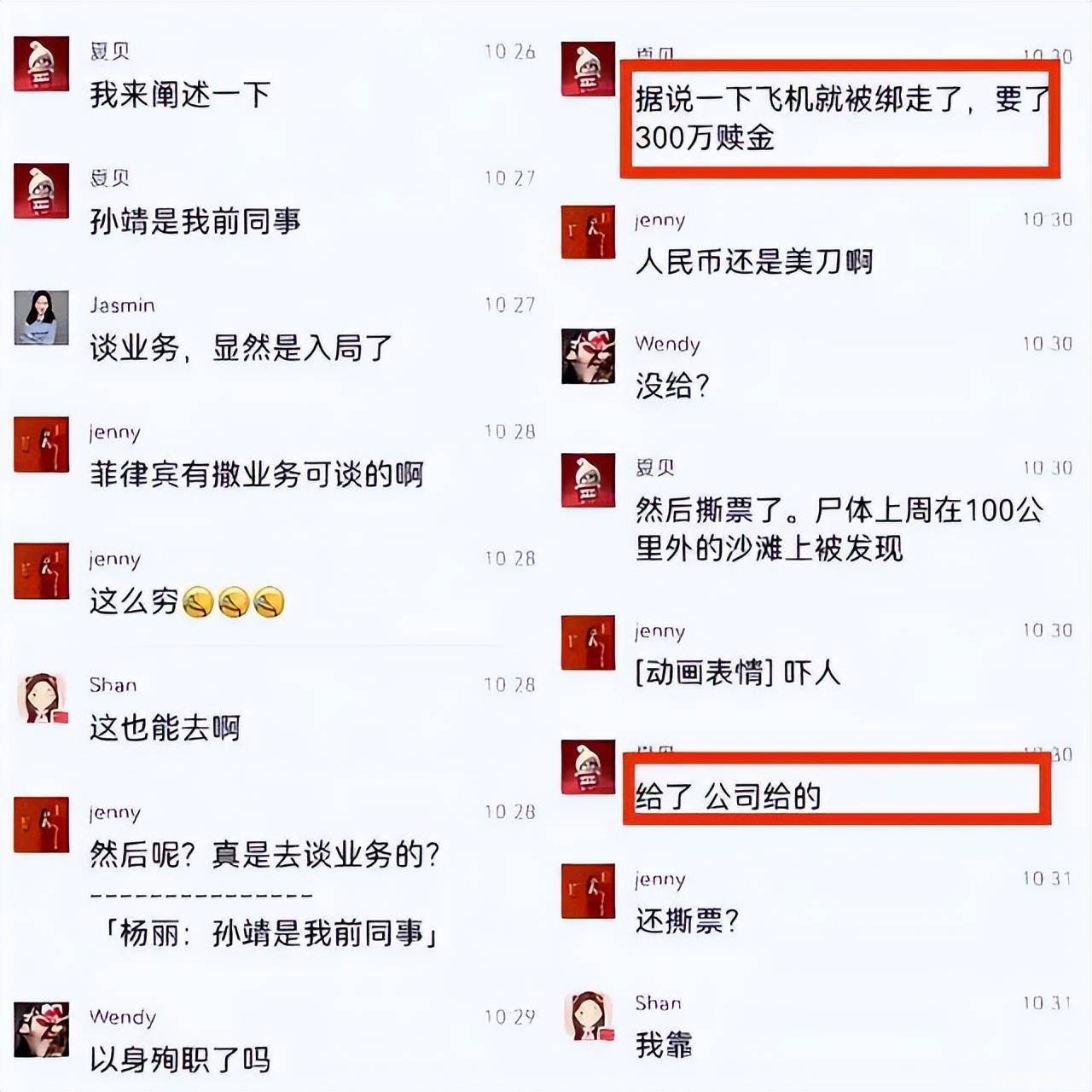1092x1092 pixels.
Task: Click Shan's avatar beside '我靠' message
Action: 588,1016
